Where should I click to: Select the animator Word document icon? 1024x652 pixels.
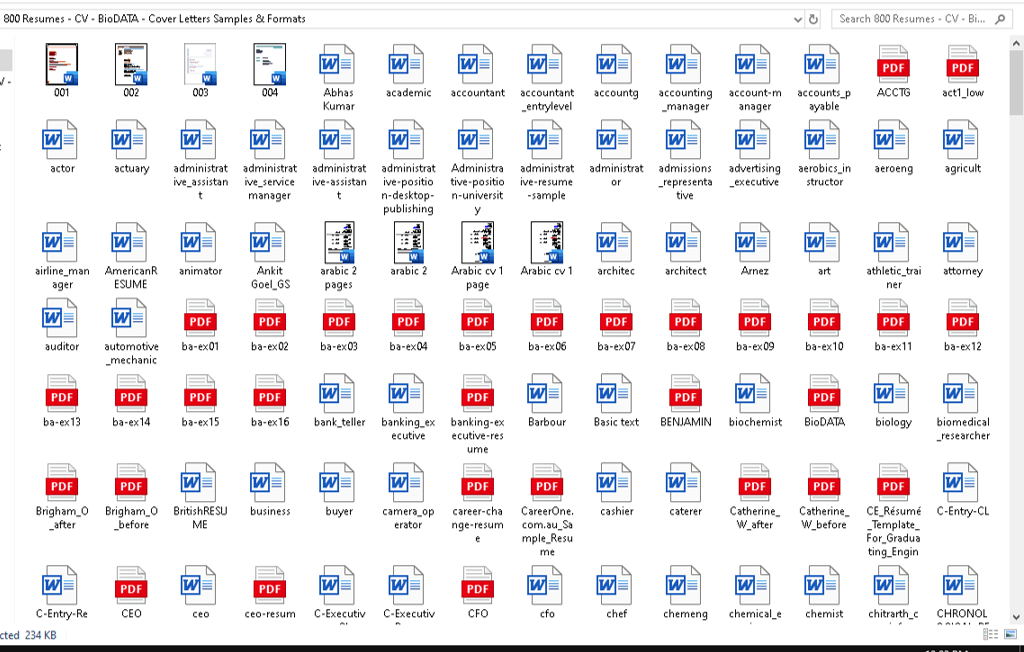click(x=199, y=242)
